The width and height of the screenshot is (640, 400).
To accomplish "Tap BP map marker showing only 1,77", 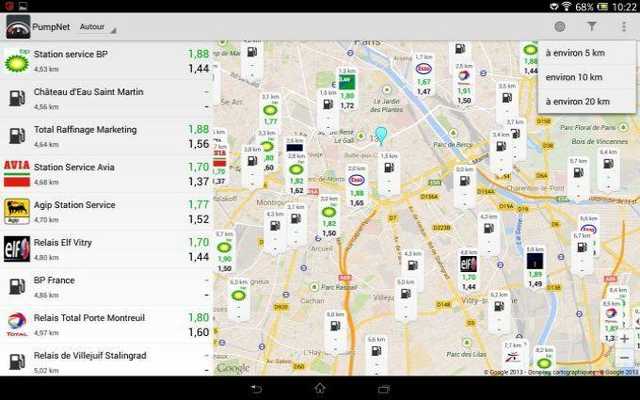I will point(270,110).
